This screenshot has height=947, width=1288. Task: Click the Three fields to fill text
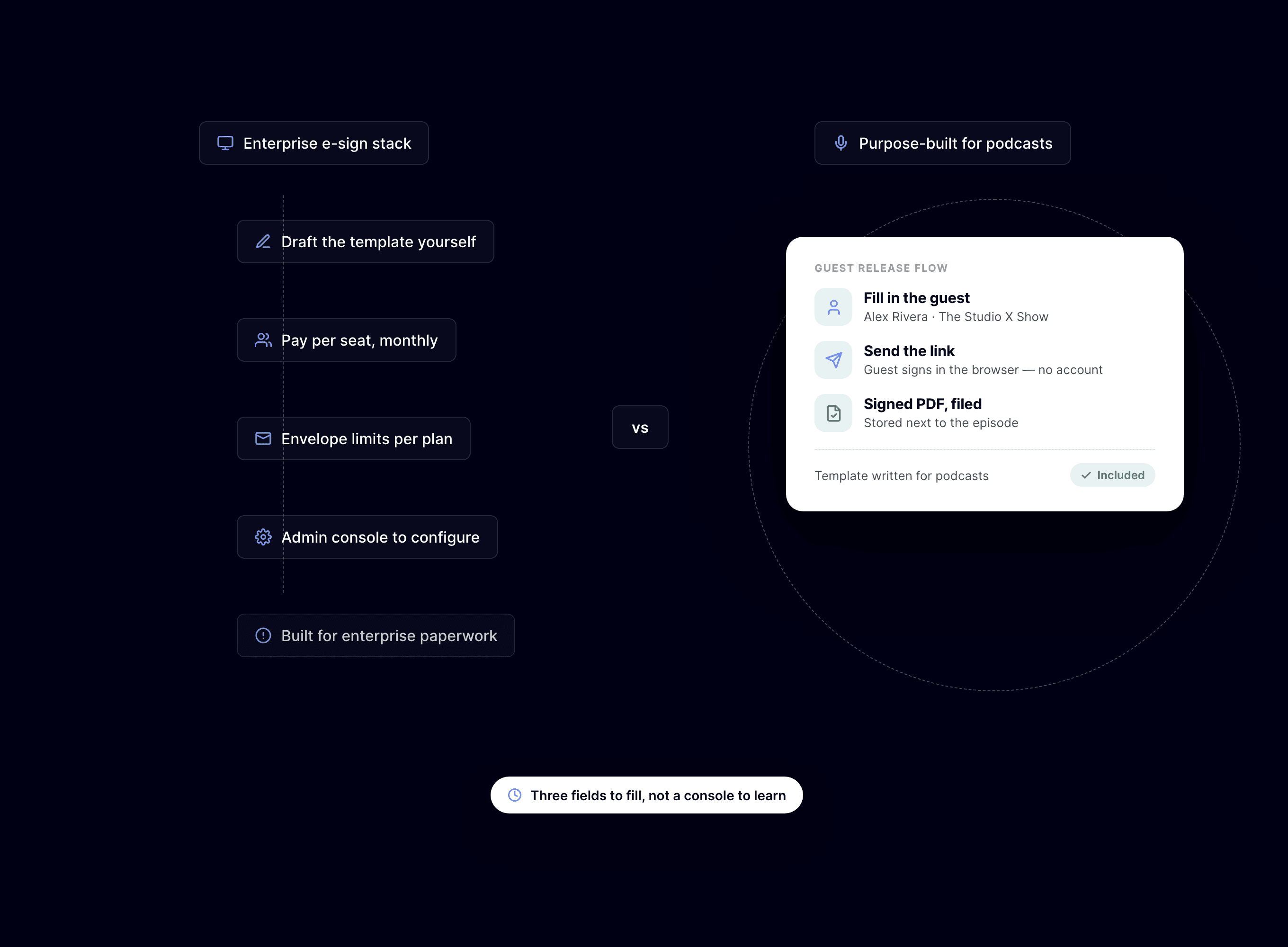658,795
